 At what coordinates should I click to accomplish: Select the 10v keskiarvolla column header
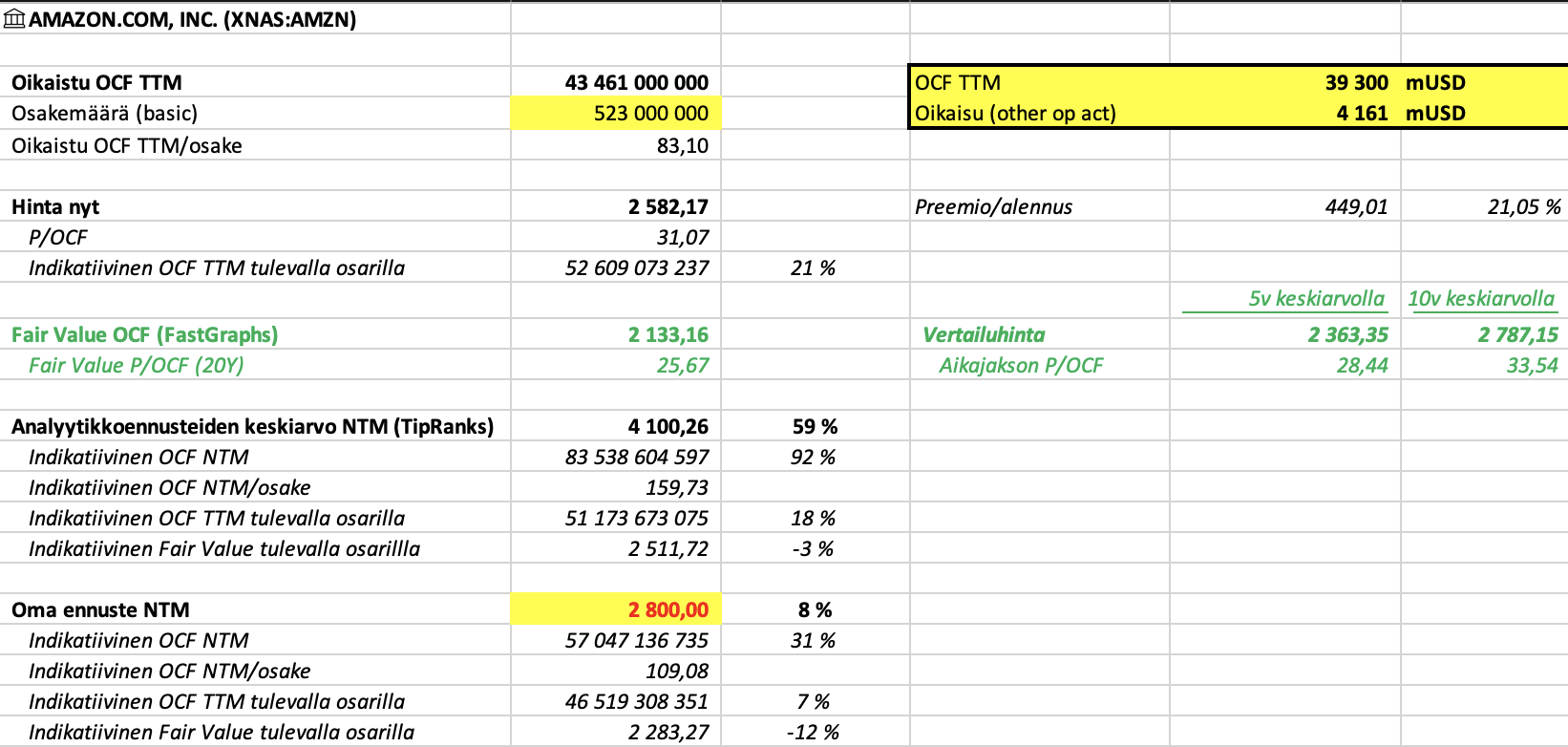click(x=1481, y=299)
